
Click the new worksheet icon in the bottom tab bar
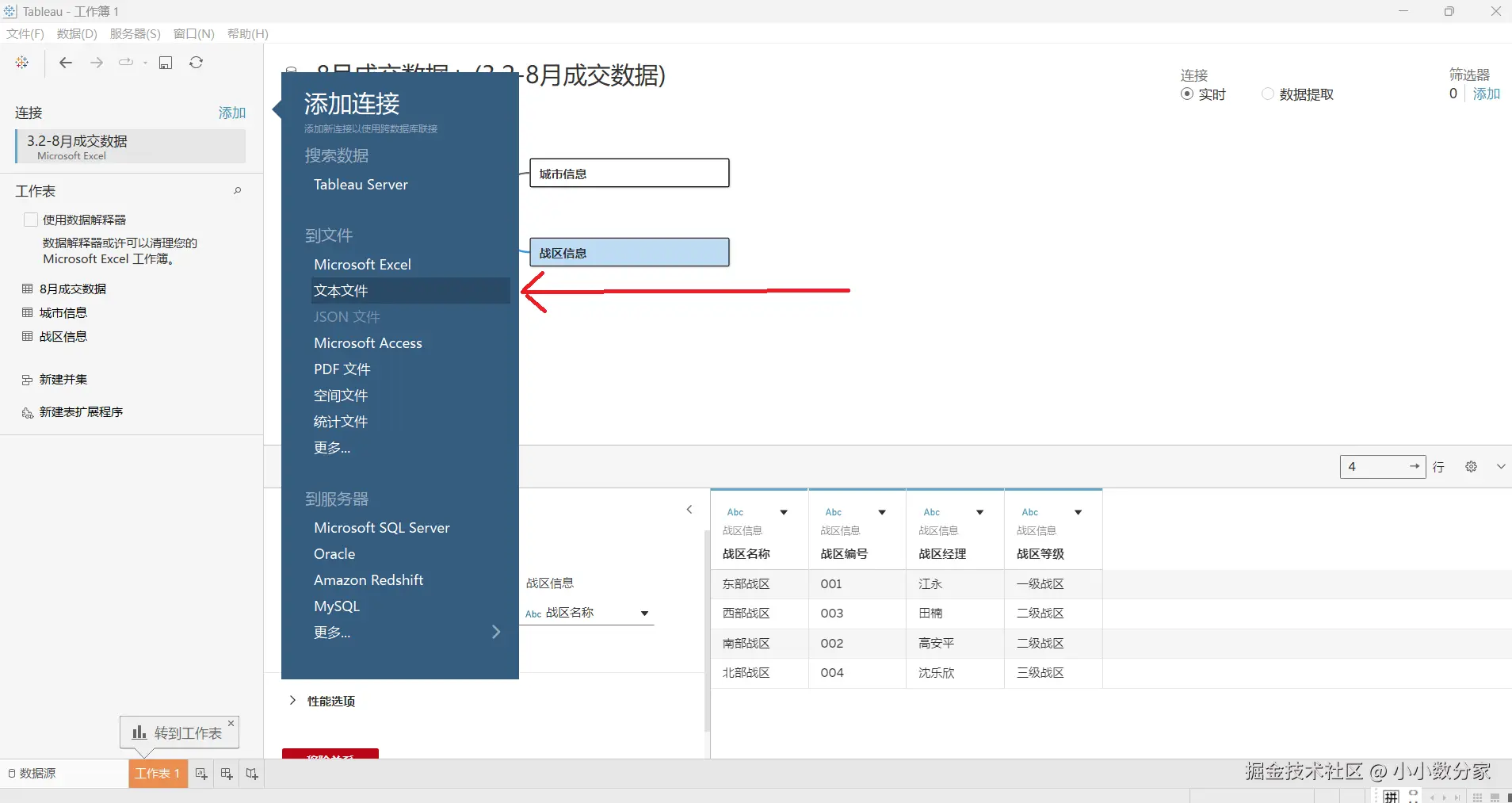pyautogui.click(x=201, y=774)
